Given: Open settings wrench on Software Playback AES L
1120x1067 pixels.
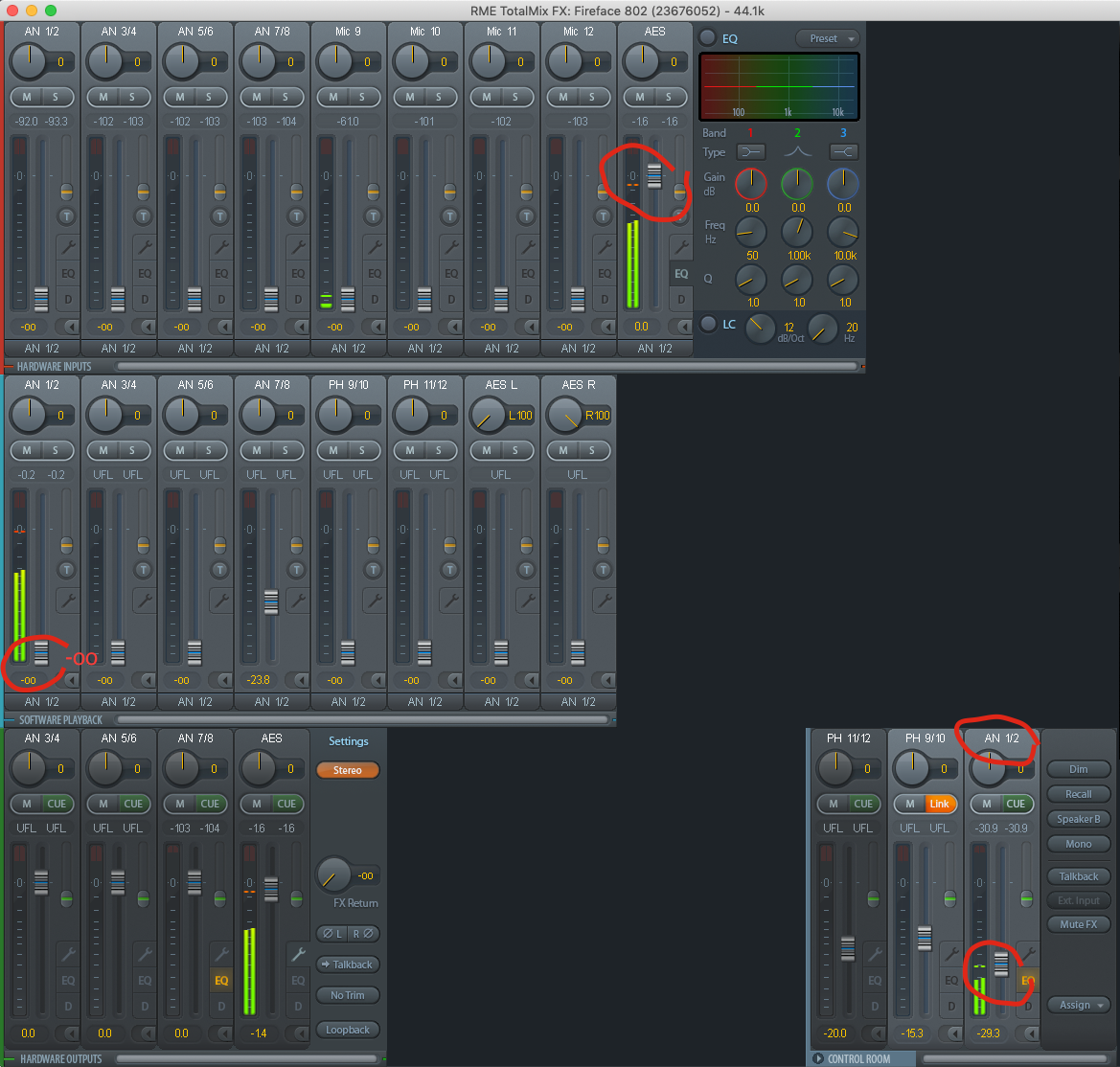Looking at the screenshot, I should [x=528, y=601].
